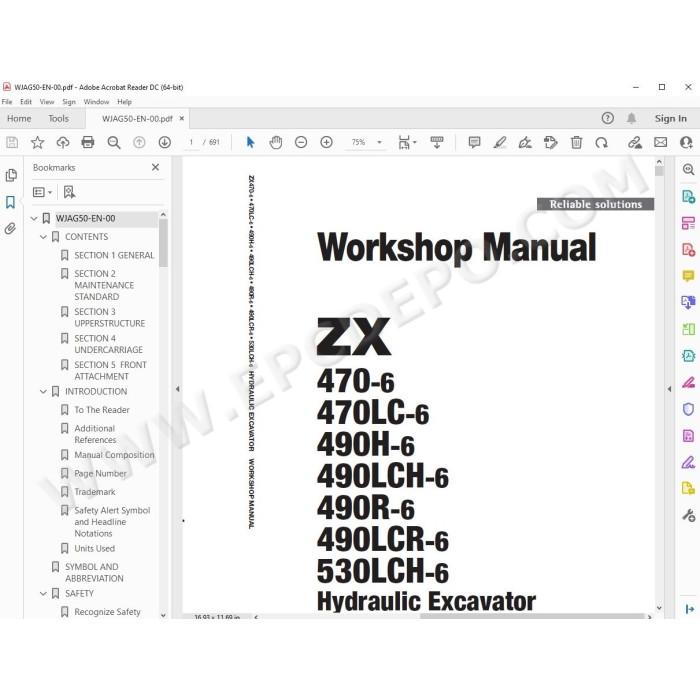700x700 pixels.
Task: Select the Highlight text pen tool
Action: click(x=500, y=142)
